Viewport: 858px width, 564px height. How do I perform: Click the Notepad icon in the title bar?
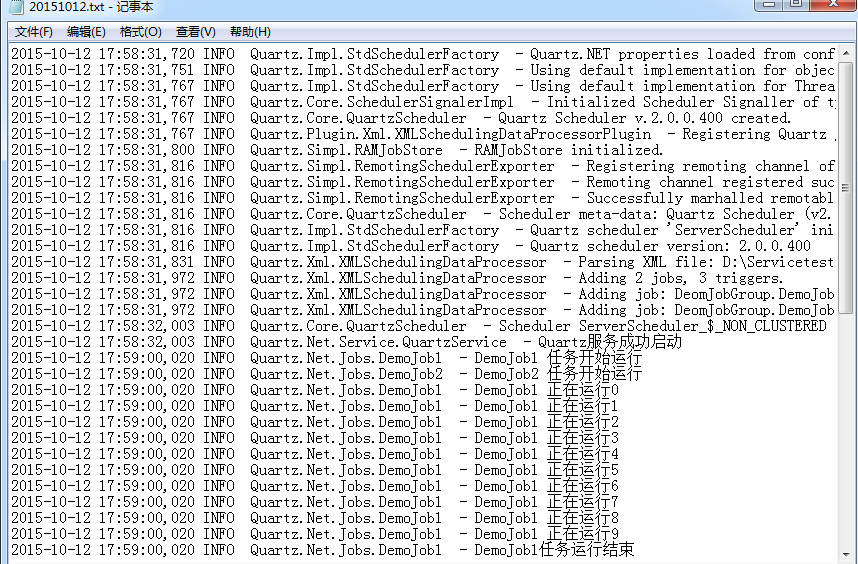coord(17,7)
